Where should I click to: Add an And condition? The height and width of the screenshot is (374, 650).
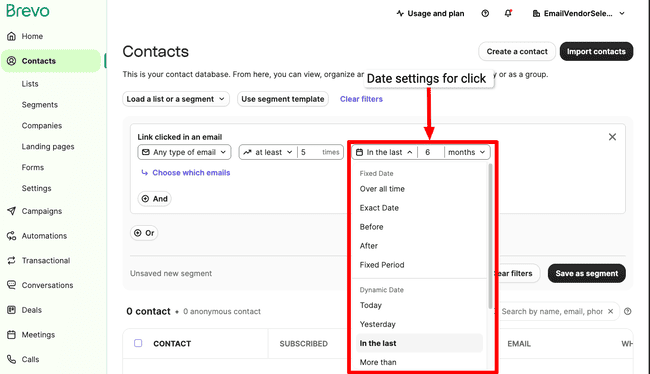[x=155, y=199]
